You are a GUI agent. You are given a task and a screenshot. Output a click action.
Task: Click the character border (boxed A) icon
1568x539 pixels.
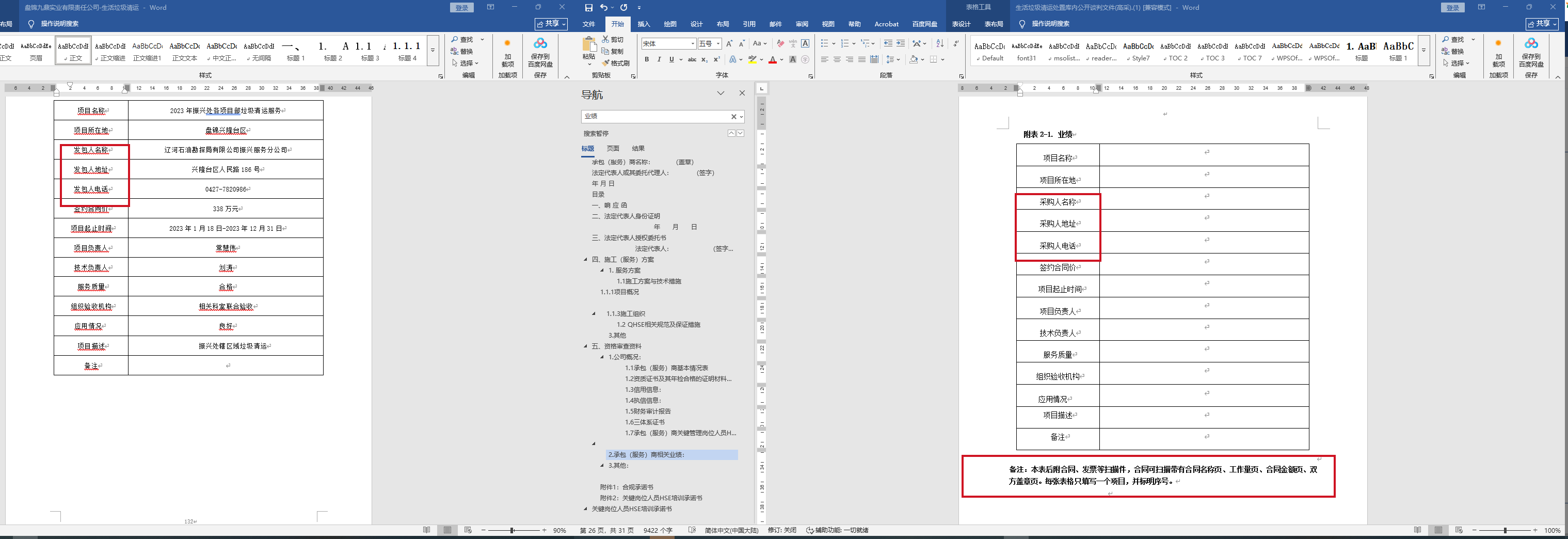click(x=805, y=44)
